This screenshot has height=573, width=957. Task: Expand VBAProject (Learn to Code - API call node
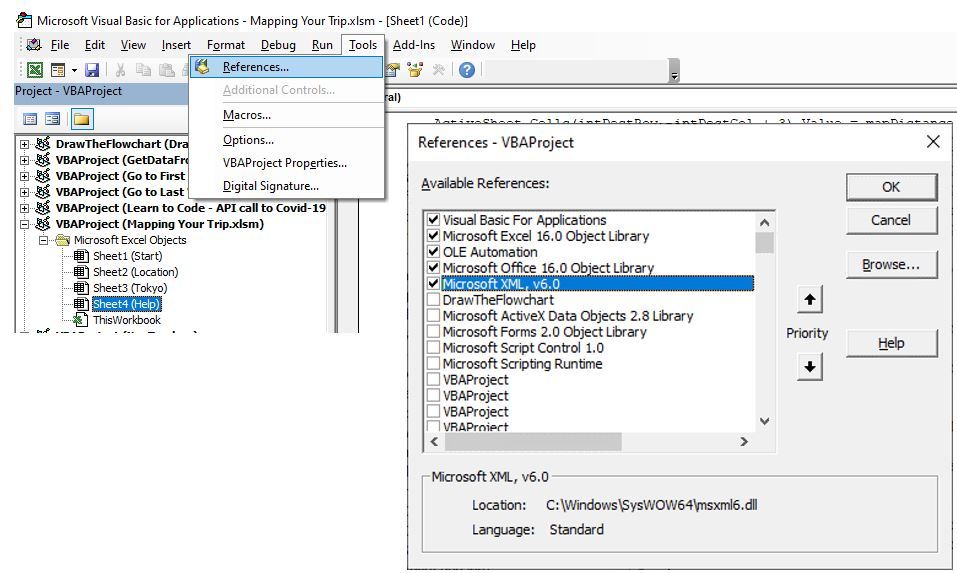coord(24,208)
